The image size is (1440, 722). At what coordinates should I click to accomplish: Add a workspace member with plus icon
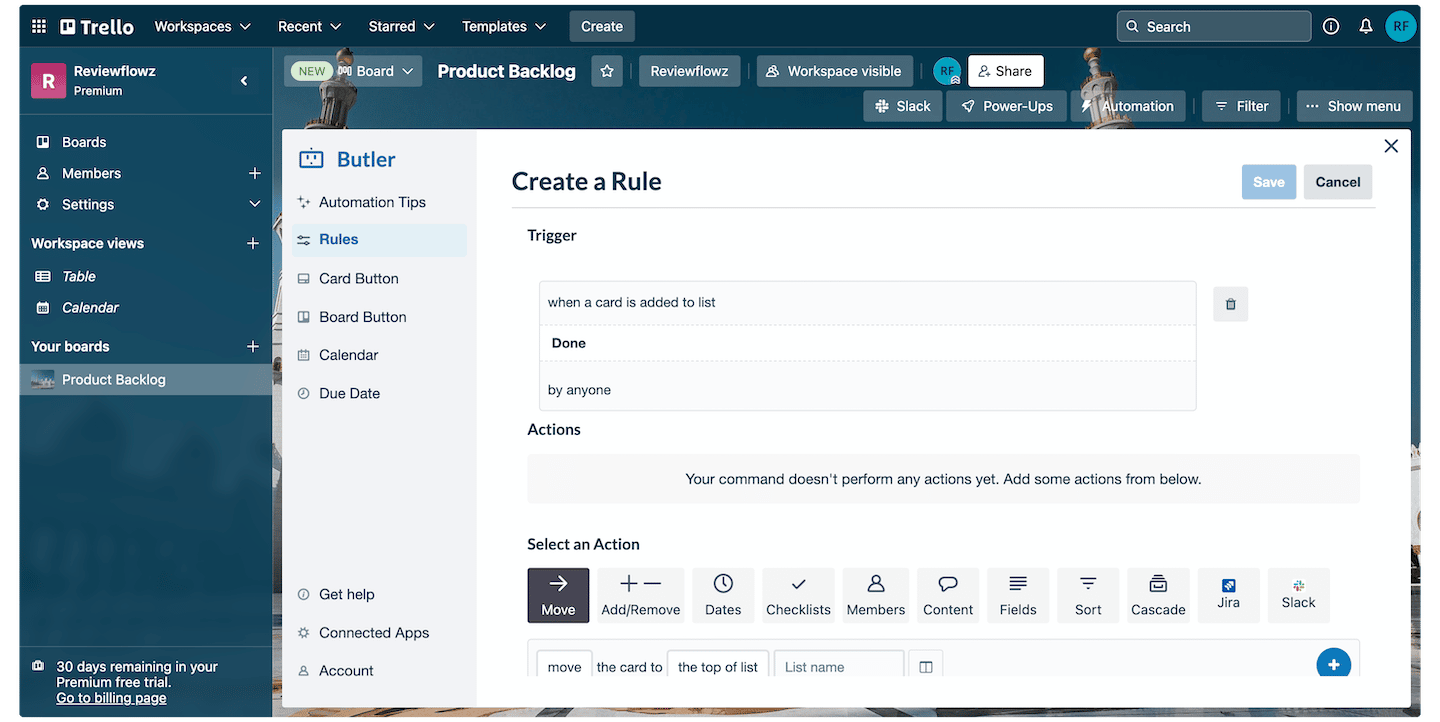254,173
